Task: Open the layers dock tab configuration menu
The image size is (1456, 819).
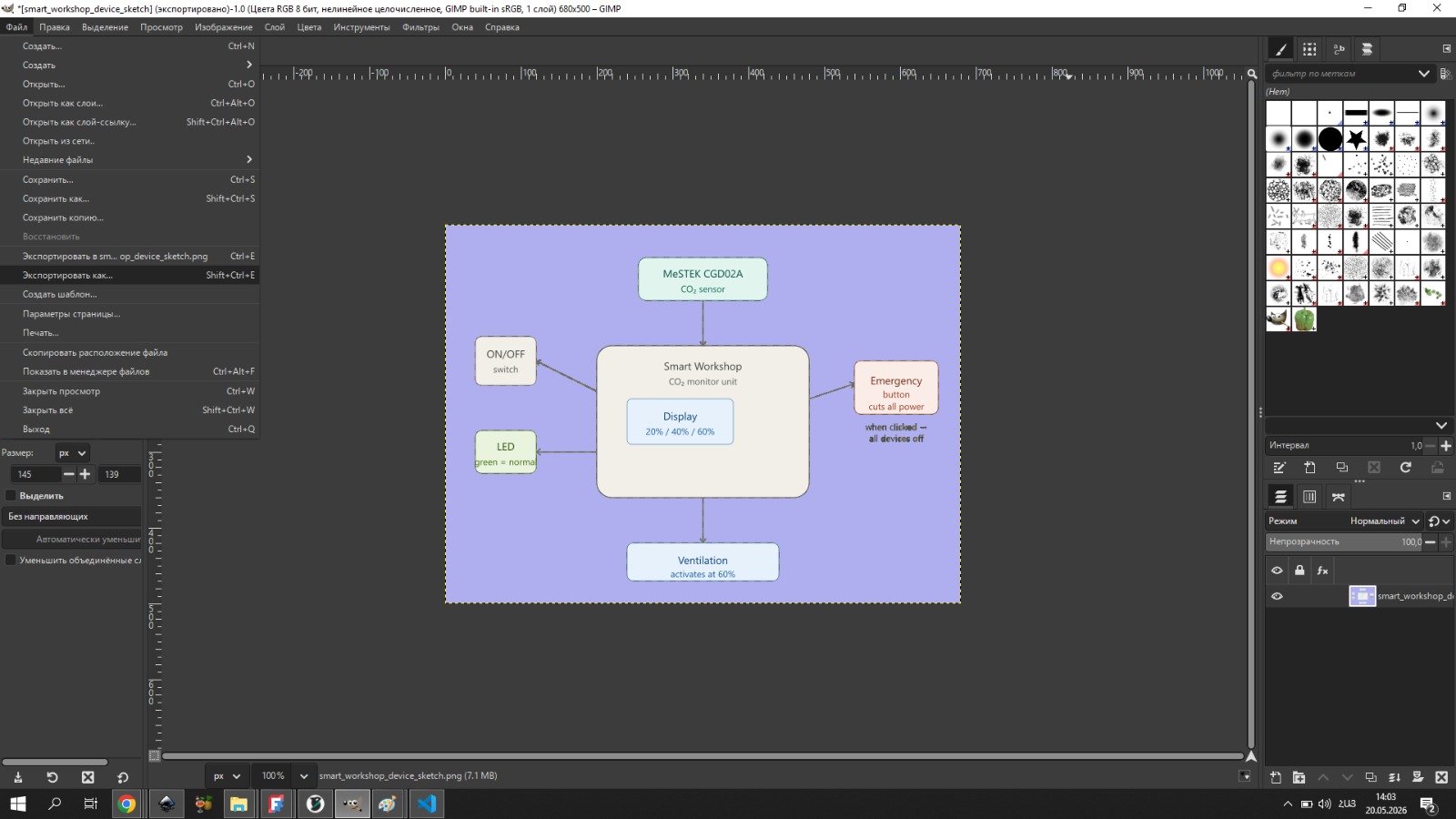Action: tap(1447, 496)
